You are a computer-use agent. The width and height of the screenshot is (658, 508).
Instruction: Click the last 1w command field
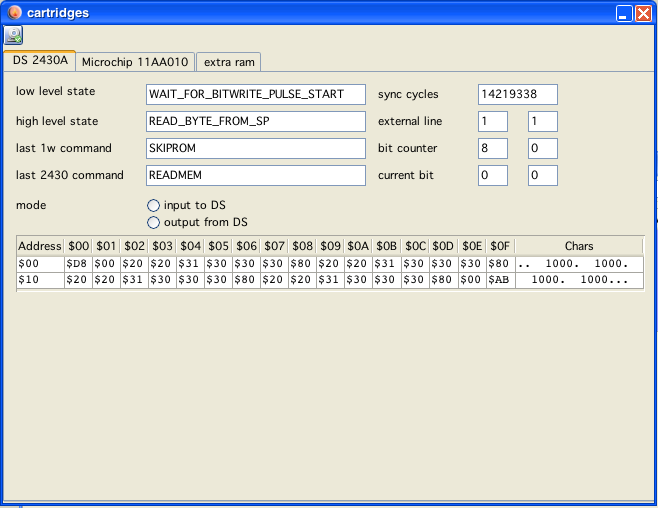[256, 148]
